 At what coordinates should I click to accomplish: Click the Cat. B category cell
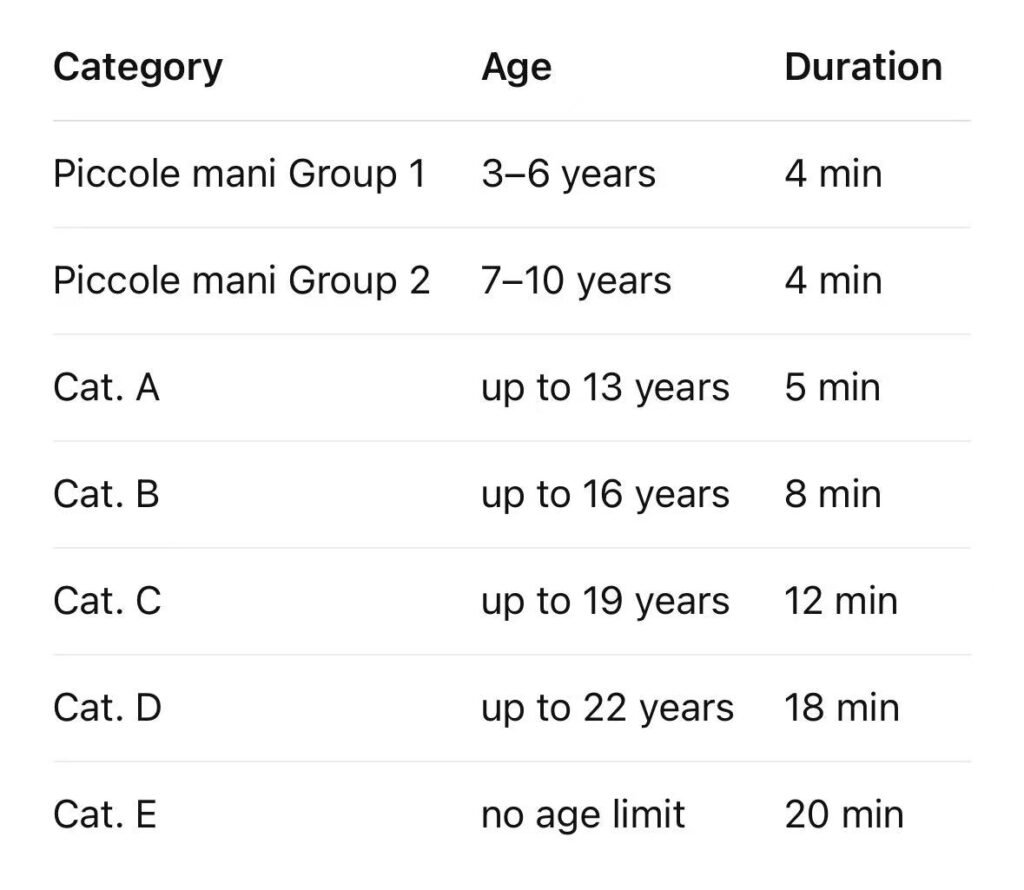click(106, 495)
